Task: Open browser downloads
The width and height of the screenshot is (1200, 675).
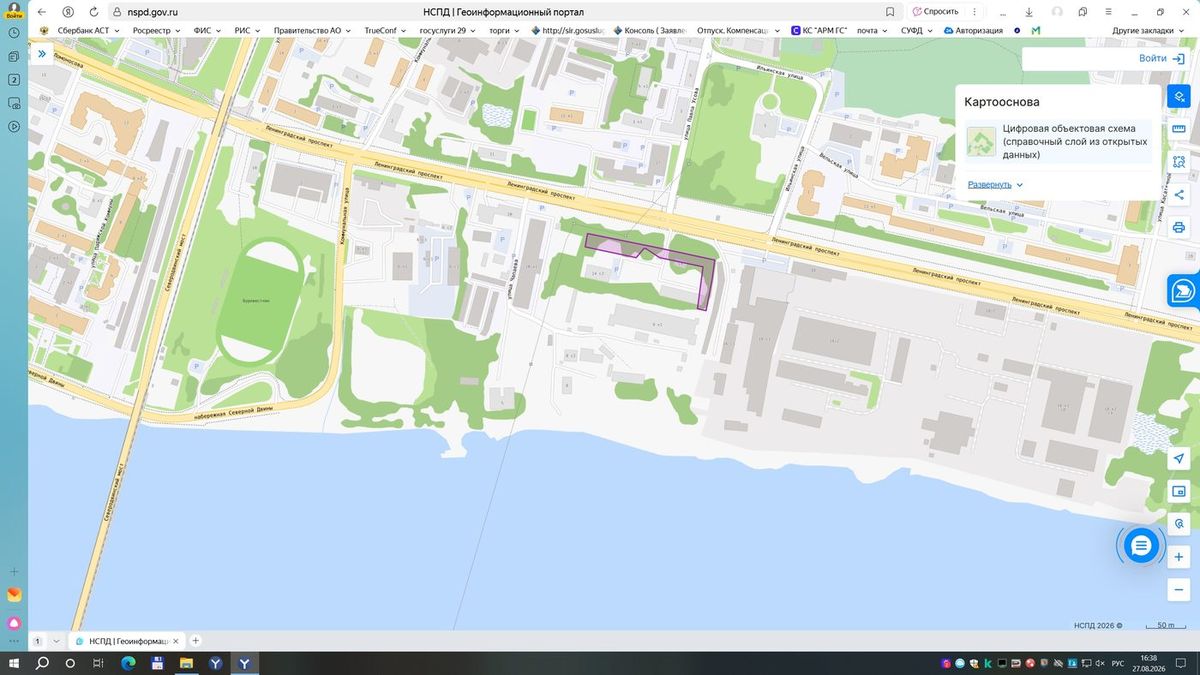Action: [x=1029, y=12]
